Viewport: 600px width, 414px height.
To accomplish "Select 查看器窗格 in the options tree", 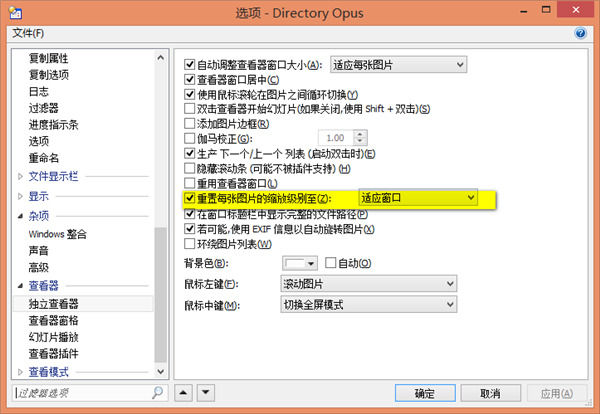I will click(x=54, y=320).
